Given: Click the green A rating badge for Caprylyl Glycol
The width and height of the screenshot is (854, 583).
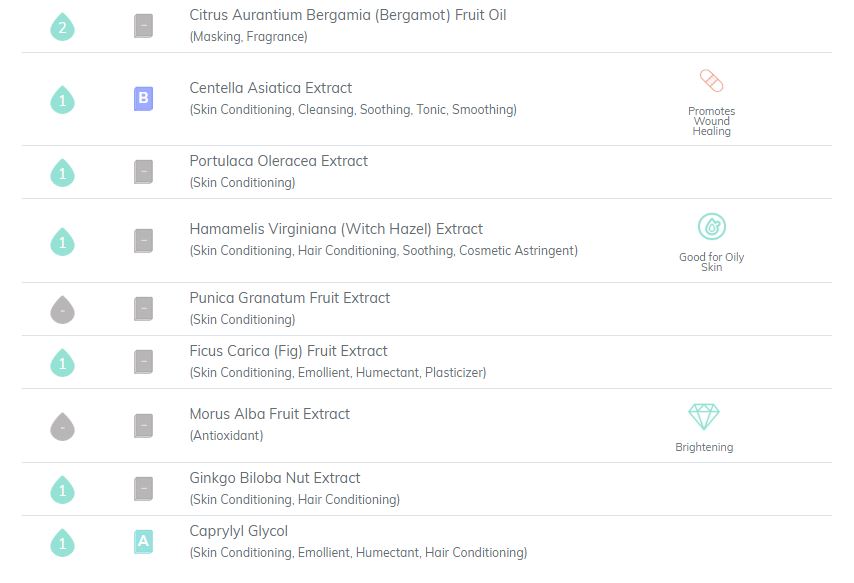Looking at the screenshot, I should pos(143,542).
